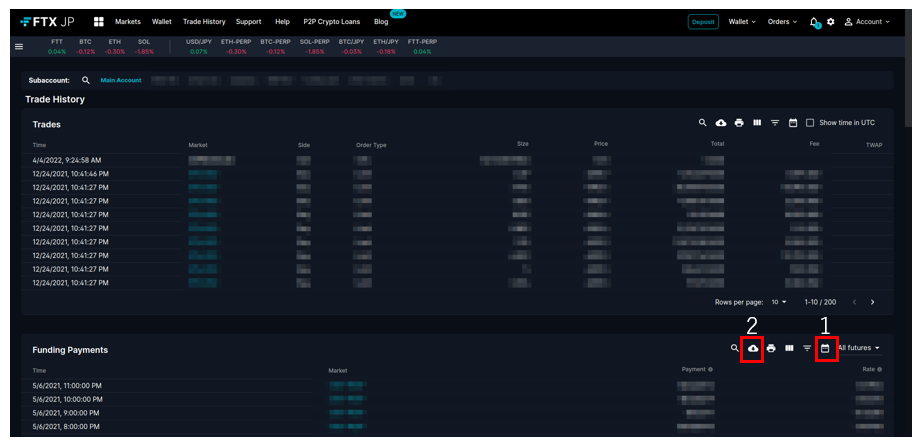Click the page vertical scrollbar

(908, 67)
